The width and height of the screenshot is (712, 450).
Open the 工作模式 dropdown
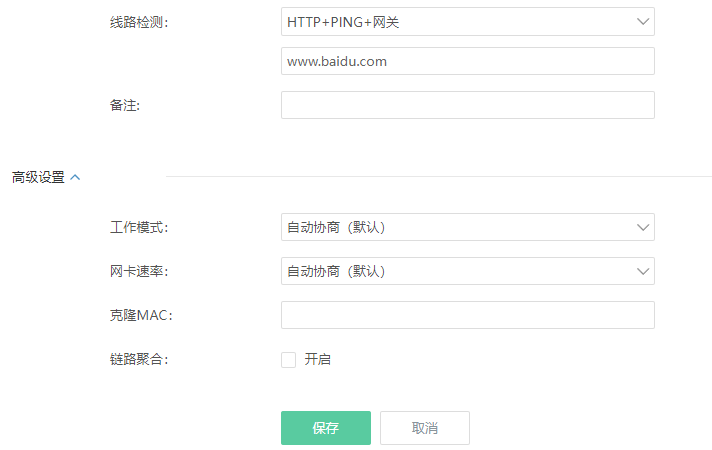468,227
